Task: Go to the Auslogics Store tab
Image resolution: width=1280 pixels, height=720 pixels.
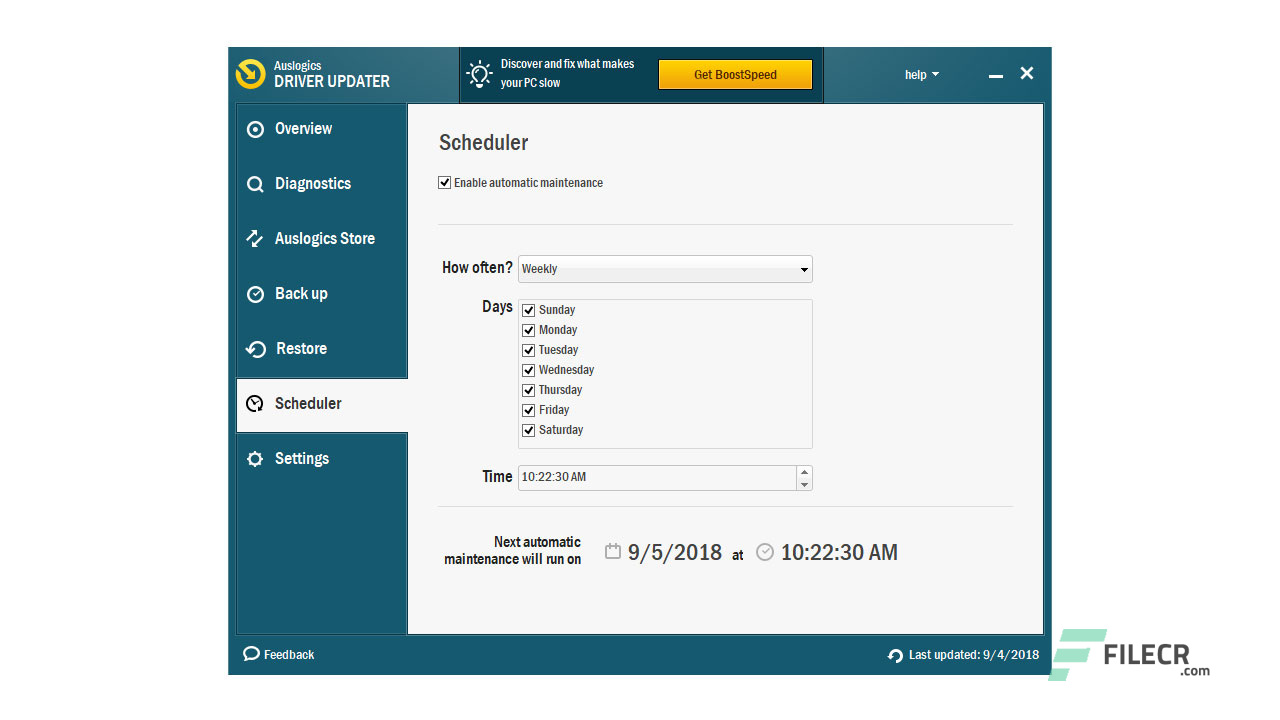Action: pyautogui.click(x=322, y=239)
